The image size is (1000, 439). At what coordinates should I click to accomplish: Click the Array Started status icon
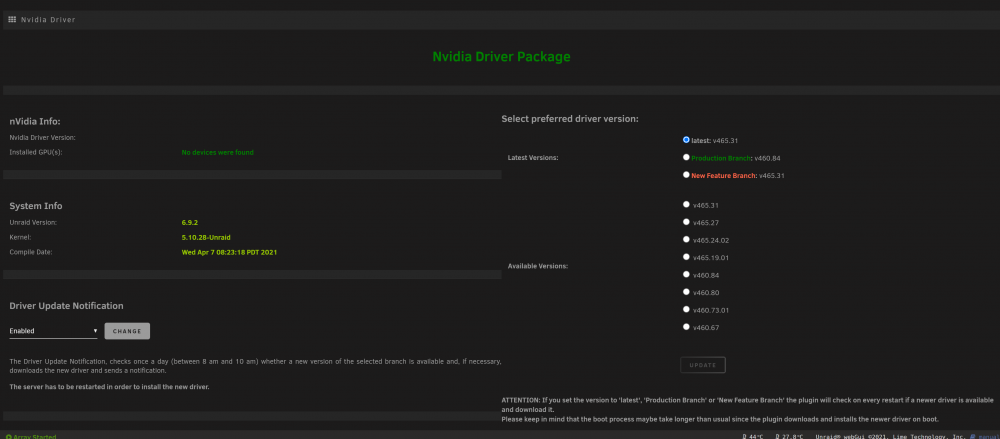(x=8, y=436)
